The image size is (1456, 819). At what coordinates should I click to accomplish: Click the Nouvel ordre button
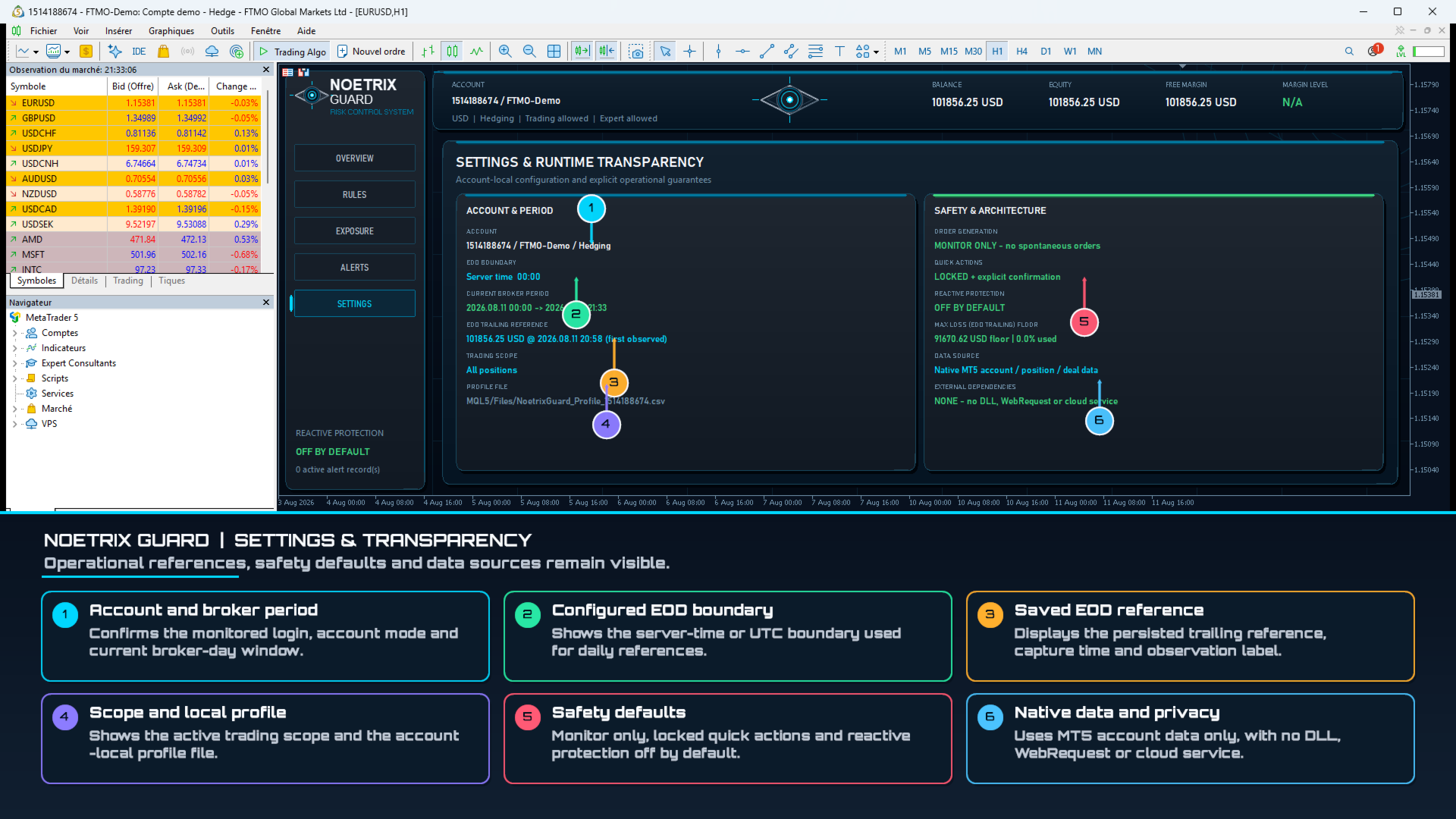pyautogui.click(x=372, y=52)
